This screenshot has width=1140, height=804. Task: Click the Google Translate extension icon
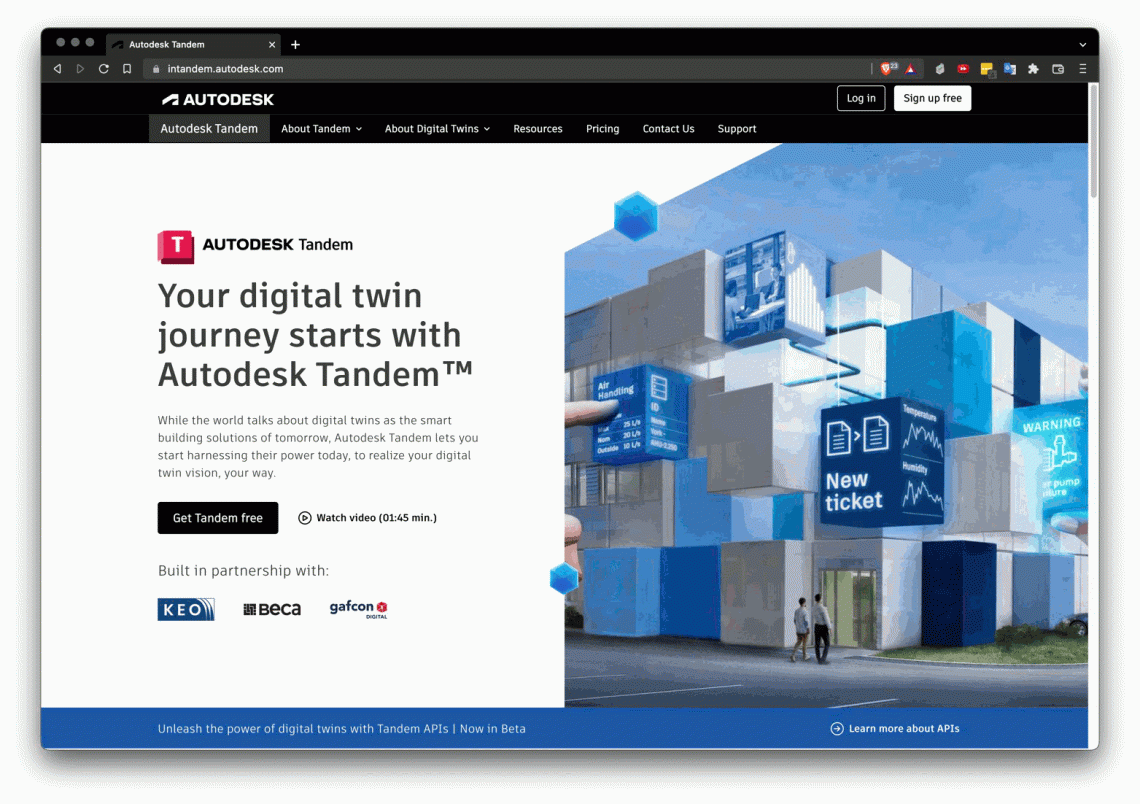pos(1010,68)
